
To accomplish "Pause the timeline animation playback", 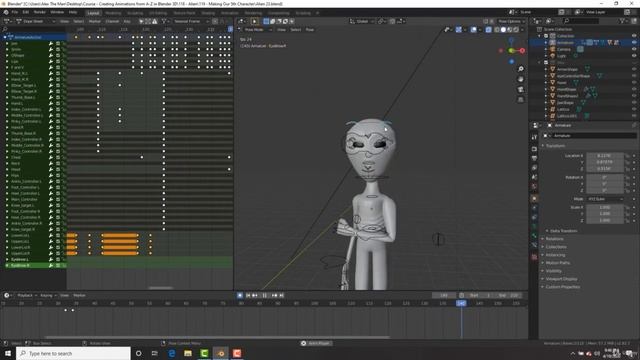I will [264, 295].
